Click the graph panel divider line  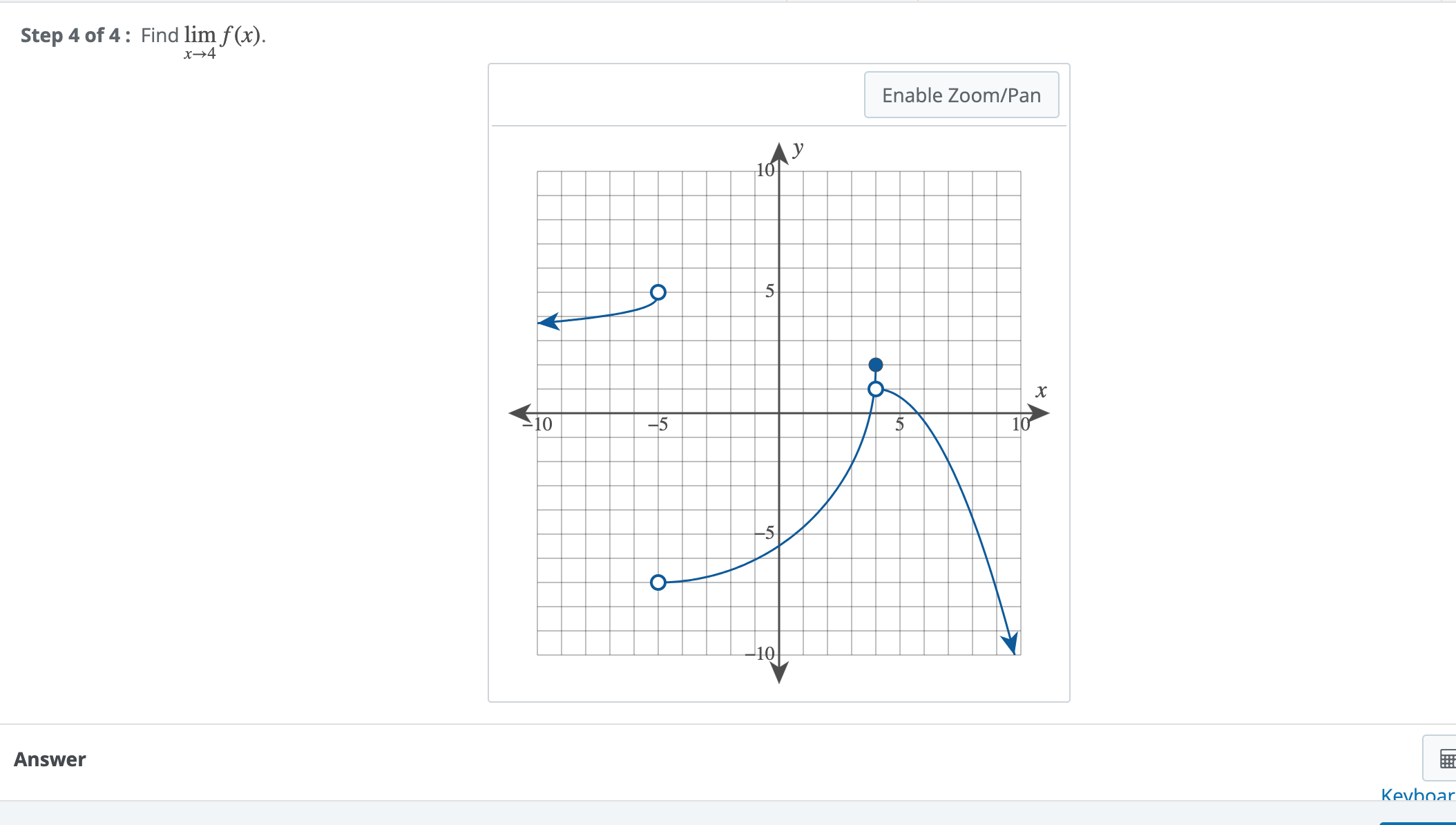[779, 126]
